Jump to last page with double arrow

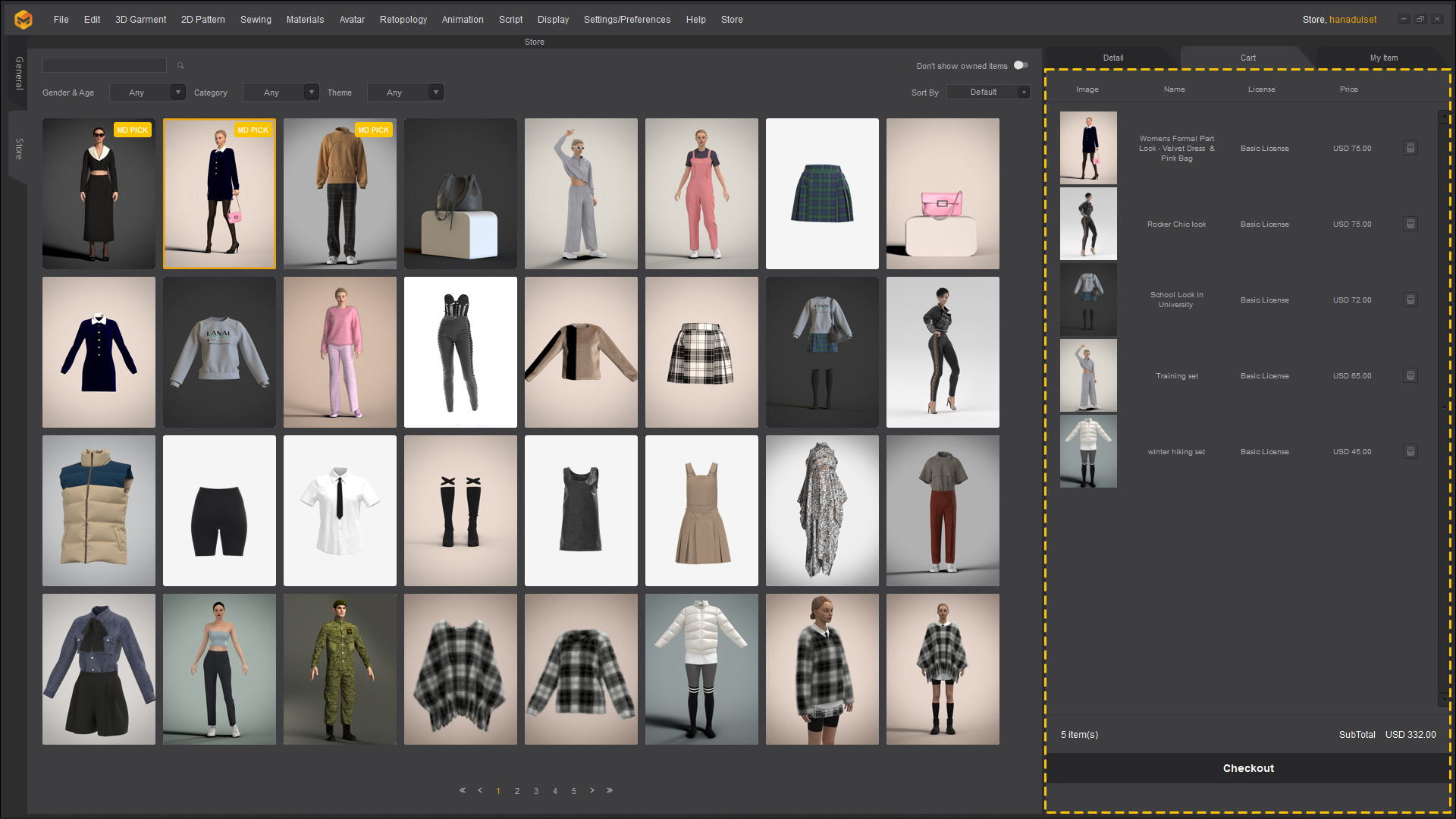pyautogui.click(x=610, y=790)
